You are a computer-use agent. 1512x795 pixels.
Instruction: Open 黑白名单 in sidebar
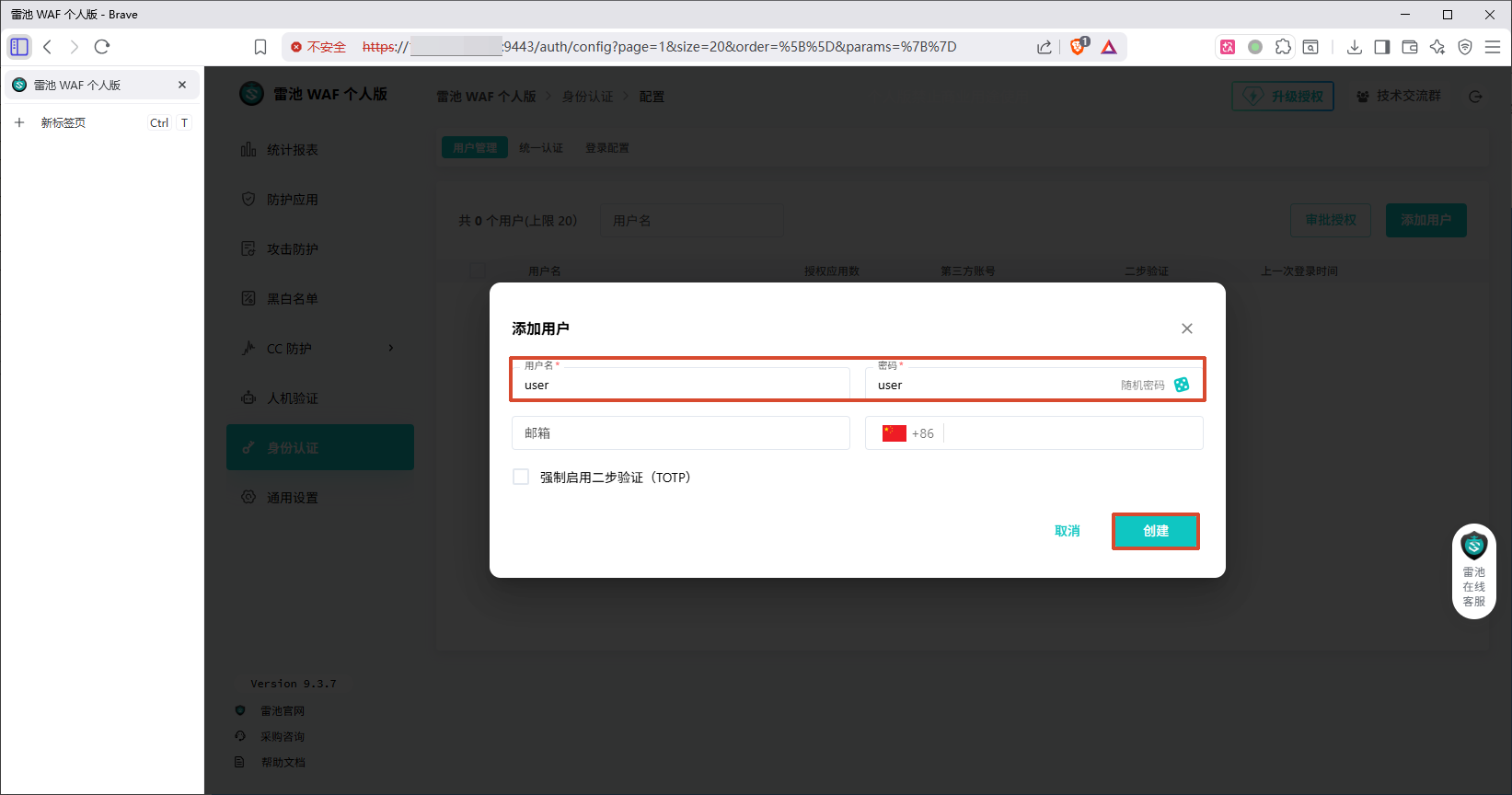320,299
